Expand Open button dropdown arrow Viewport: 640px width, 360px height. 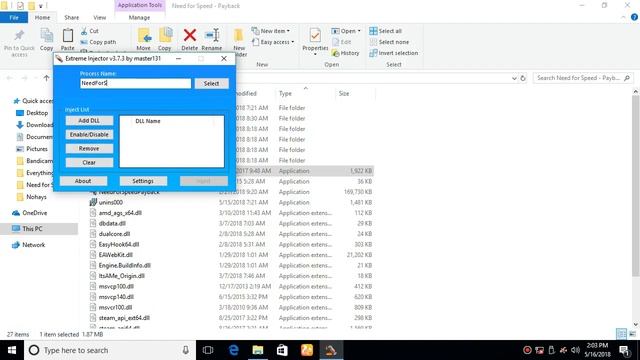coord(359,31)
